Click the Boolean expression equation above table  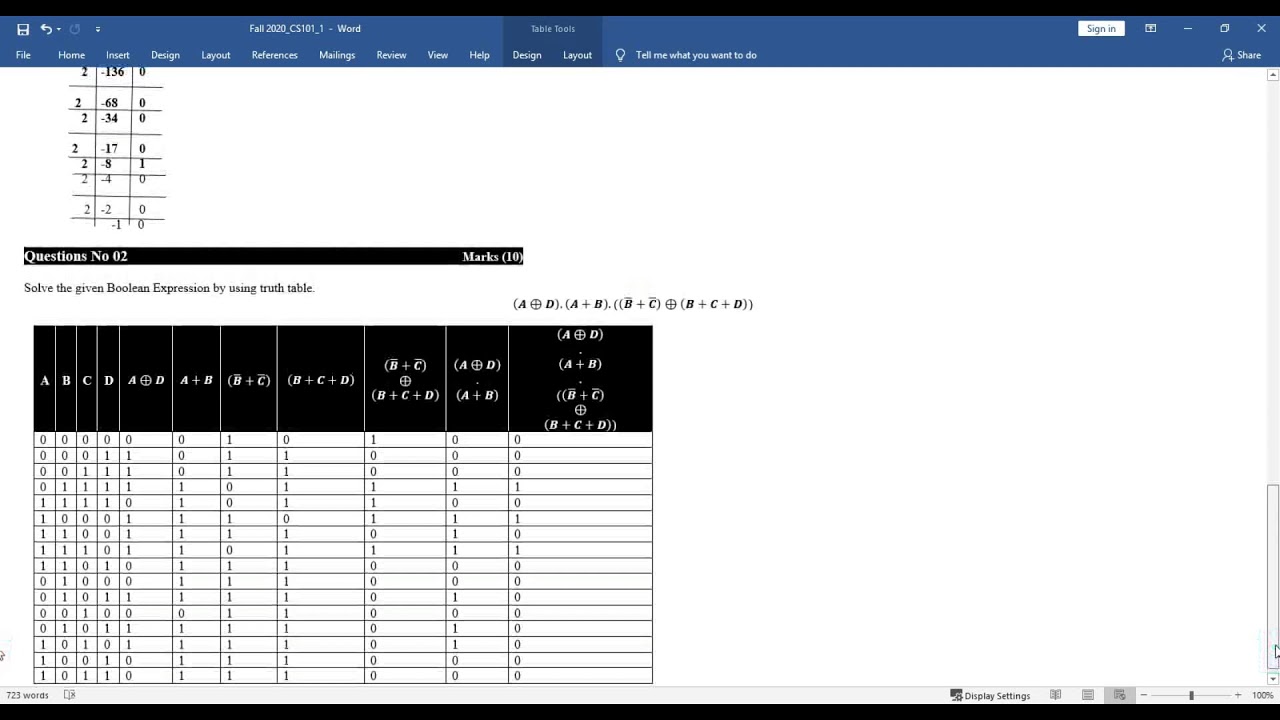click(x=632, y=304)
